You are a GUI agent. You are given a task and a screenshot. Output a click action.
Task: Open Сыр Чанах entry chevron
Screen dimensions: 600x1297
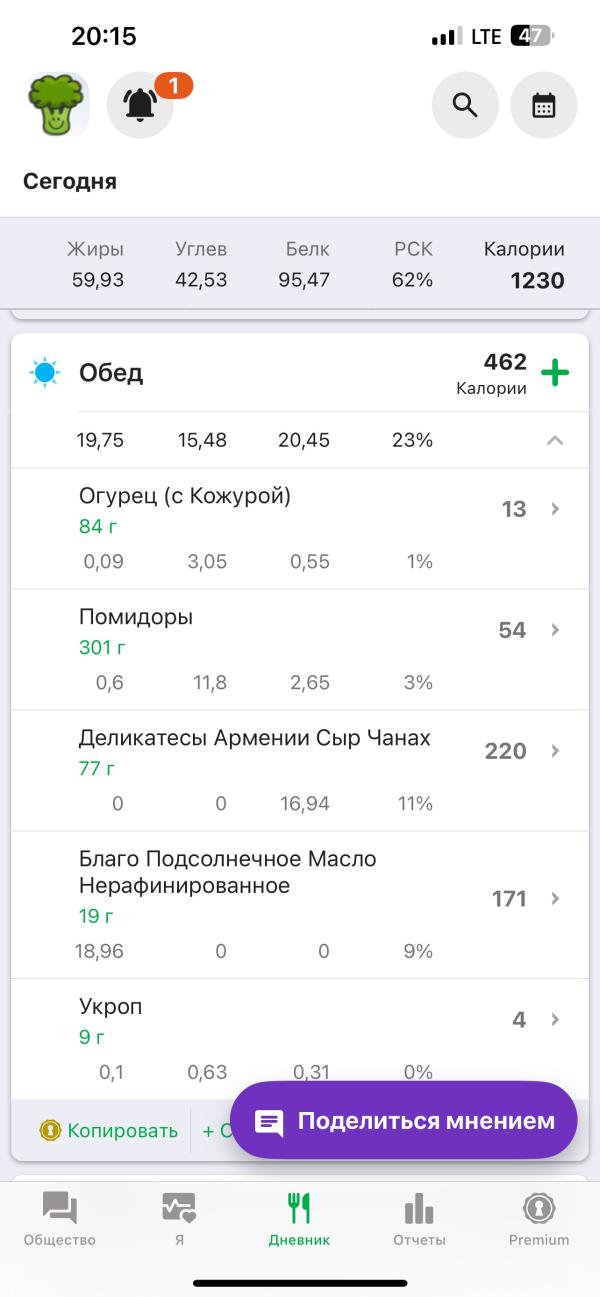tap(556, 751)
